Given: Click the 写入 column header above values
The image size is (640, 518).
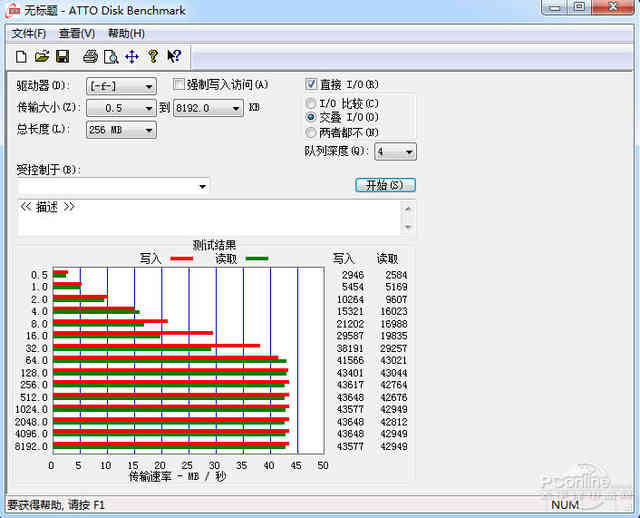Looking at the screenshot, I should (x=343, y=258).
